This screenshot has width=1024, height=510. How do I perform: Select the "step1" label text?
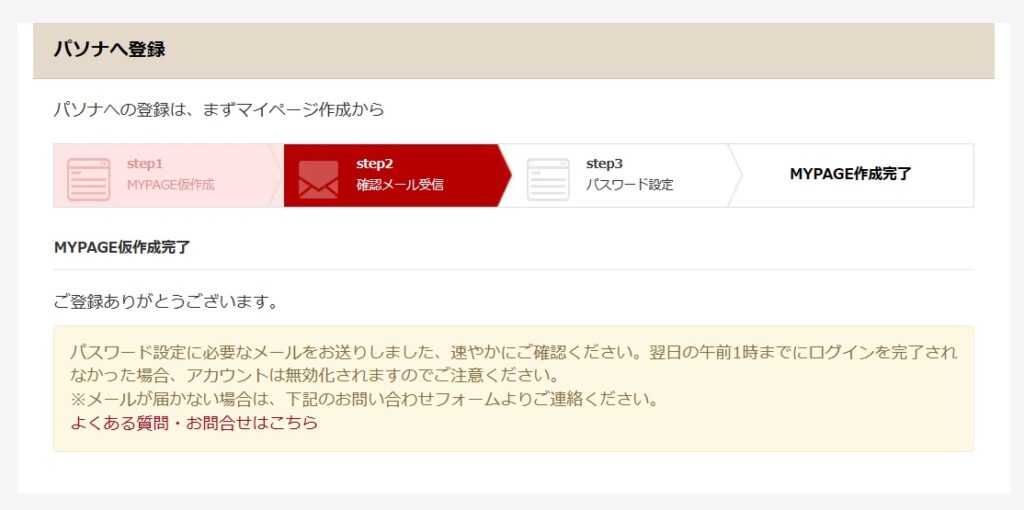click(145, 164)
